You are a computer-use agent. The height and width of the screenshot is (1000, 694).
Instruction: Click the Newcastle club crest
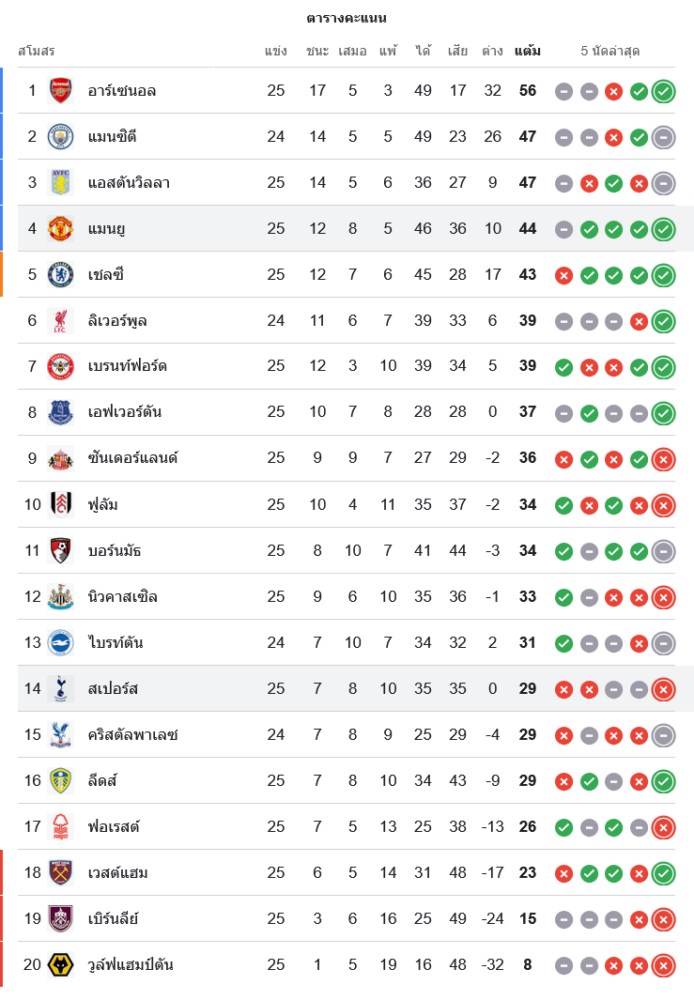tap(61, 597)
